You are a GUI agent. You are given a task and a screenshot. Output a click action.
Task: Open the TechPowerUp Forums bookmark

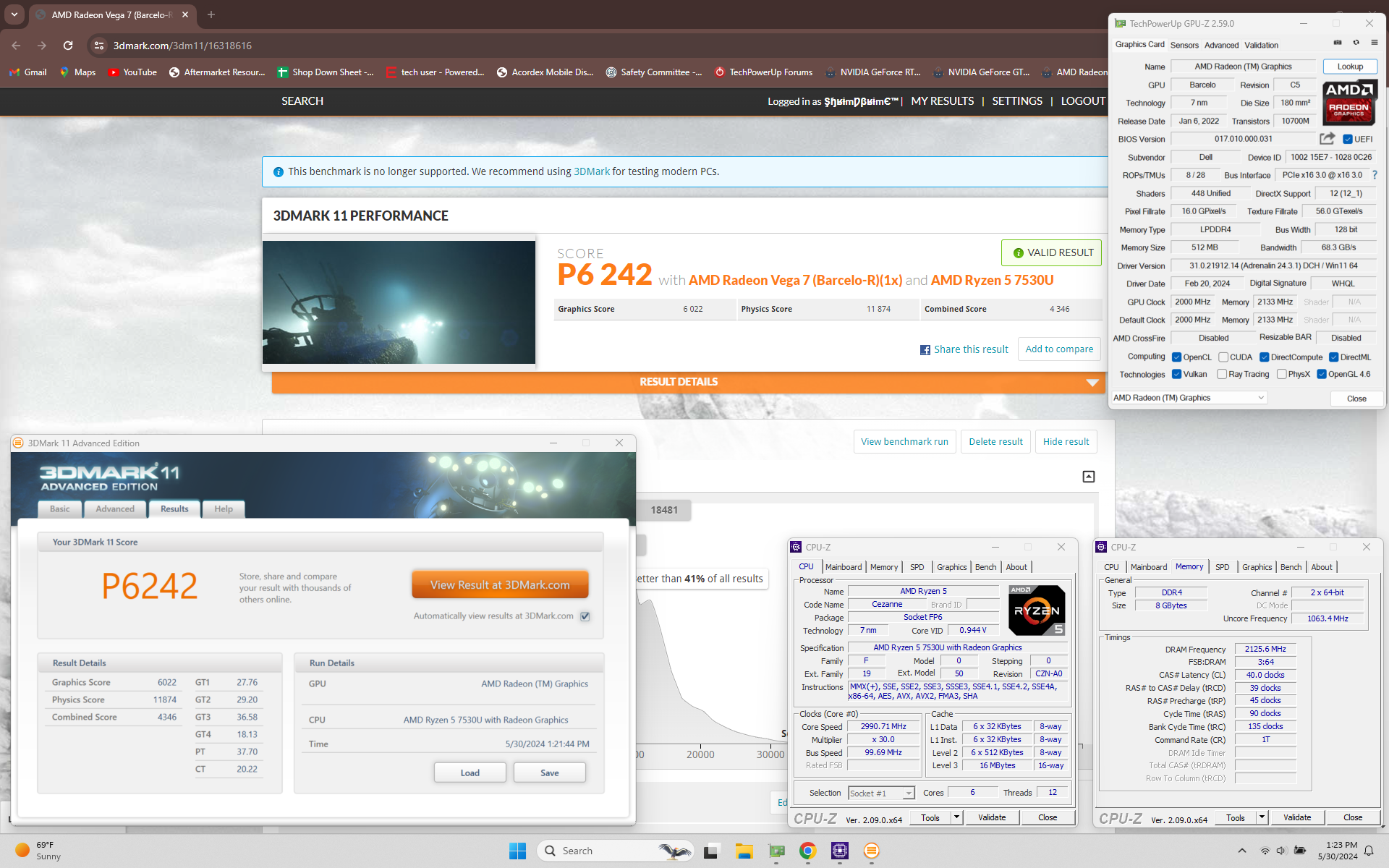763,72
